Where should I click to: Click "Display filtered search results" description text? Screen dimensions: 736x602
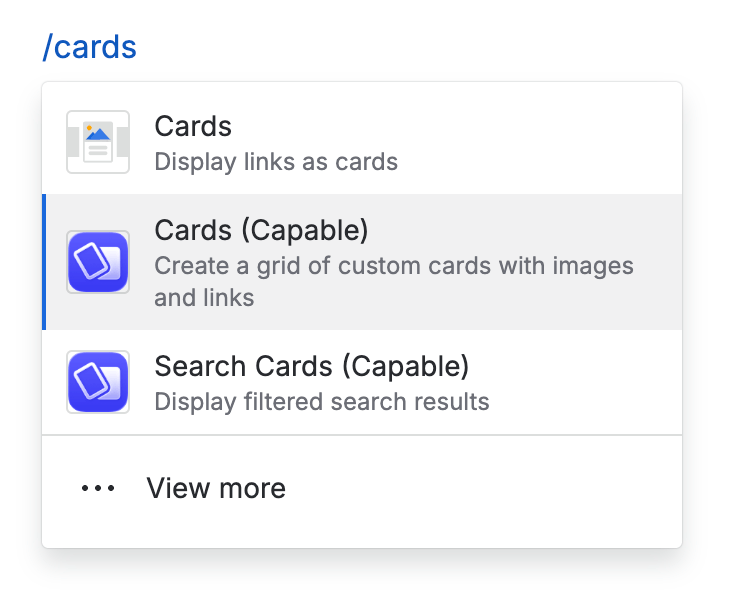tap(321, 402)
